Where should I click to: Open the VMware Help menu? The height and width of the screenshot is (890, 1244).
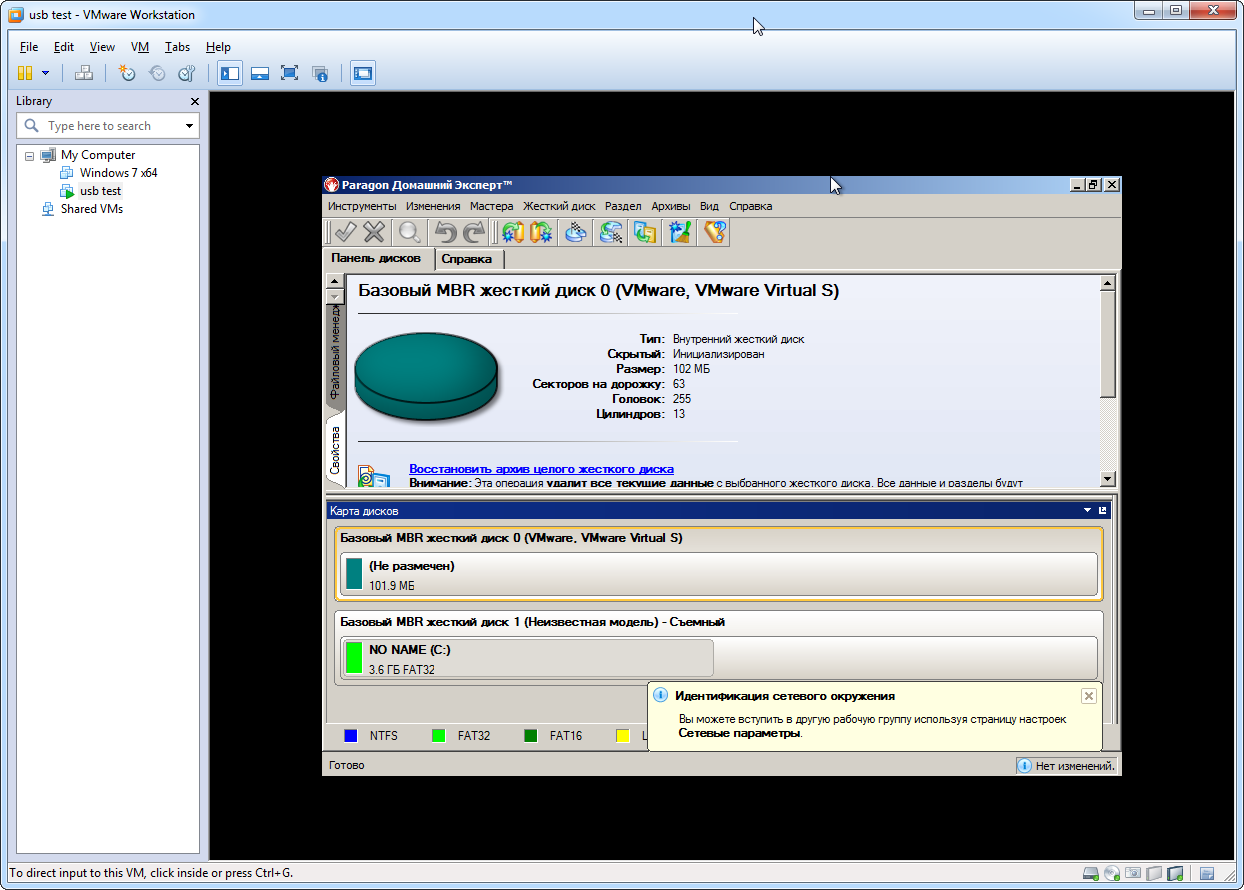(218, 47)
